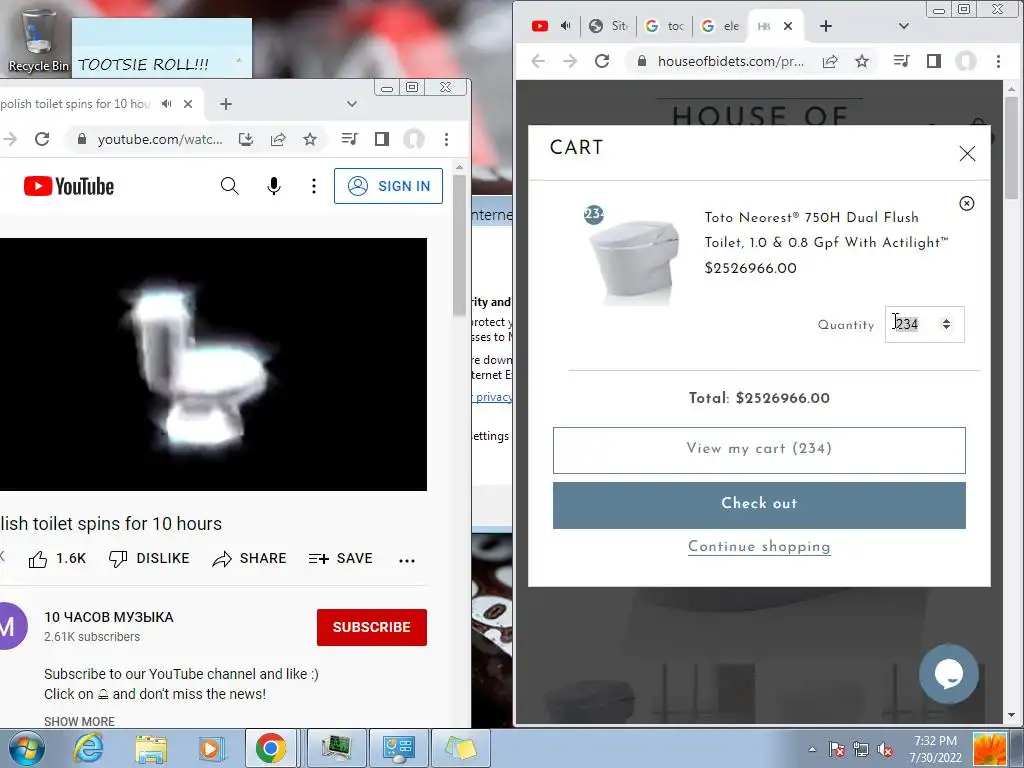Close the polish toilet spins tab
The width and height of the screenshot is (1024, 768).
point(187,104)
